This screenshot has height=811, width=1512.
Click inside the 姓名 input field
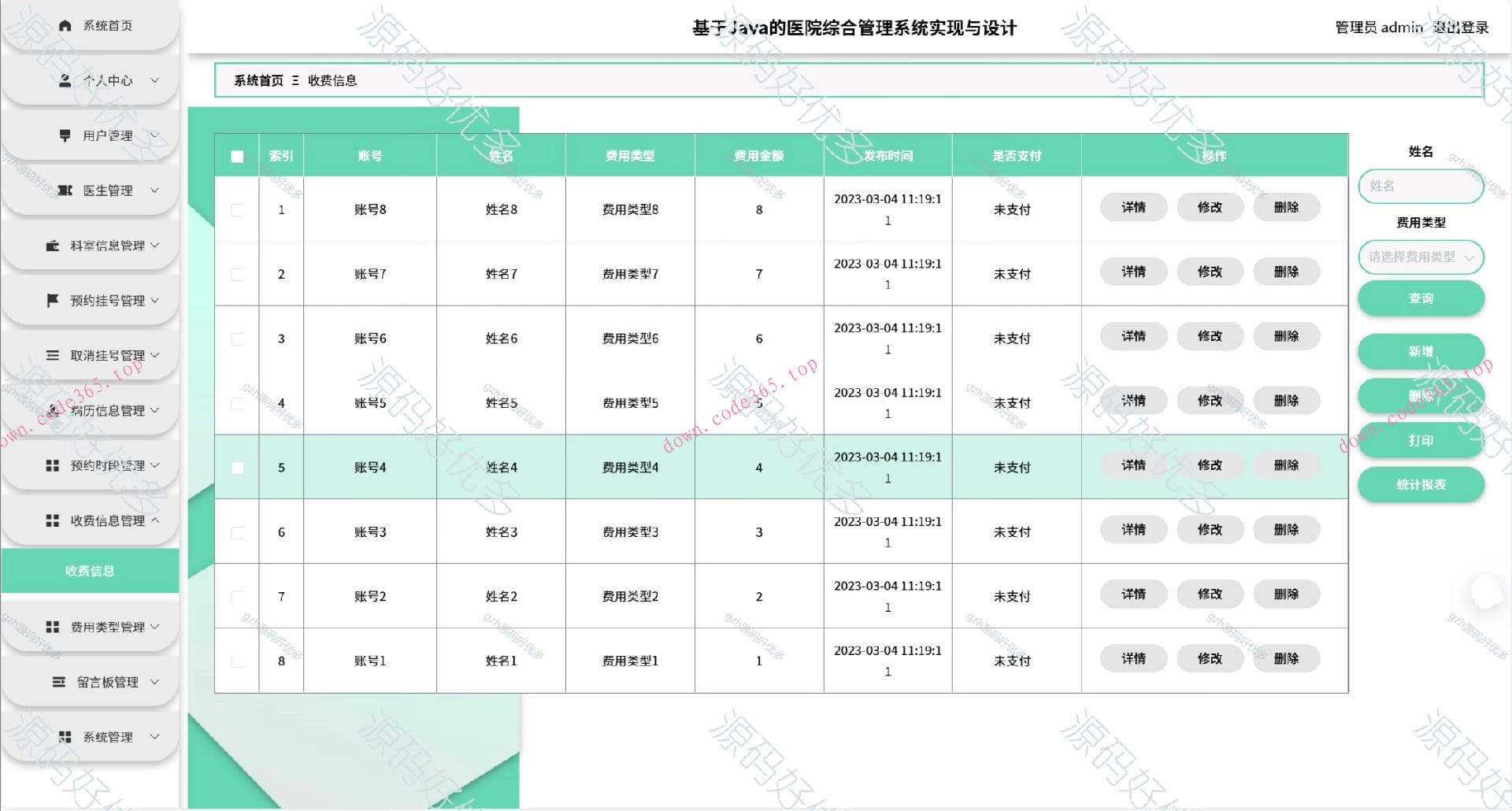tap(1421, 187)
